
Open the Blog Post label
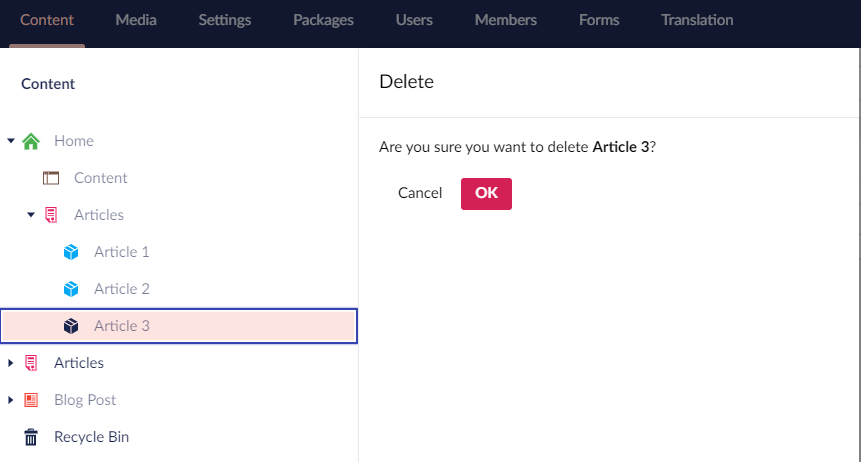[85, 400]
